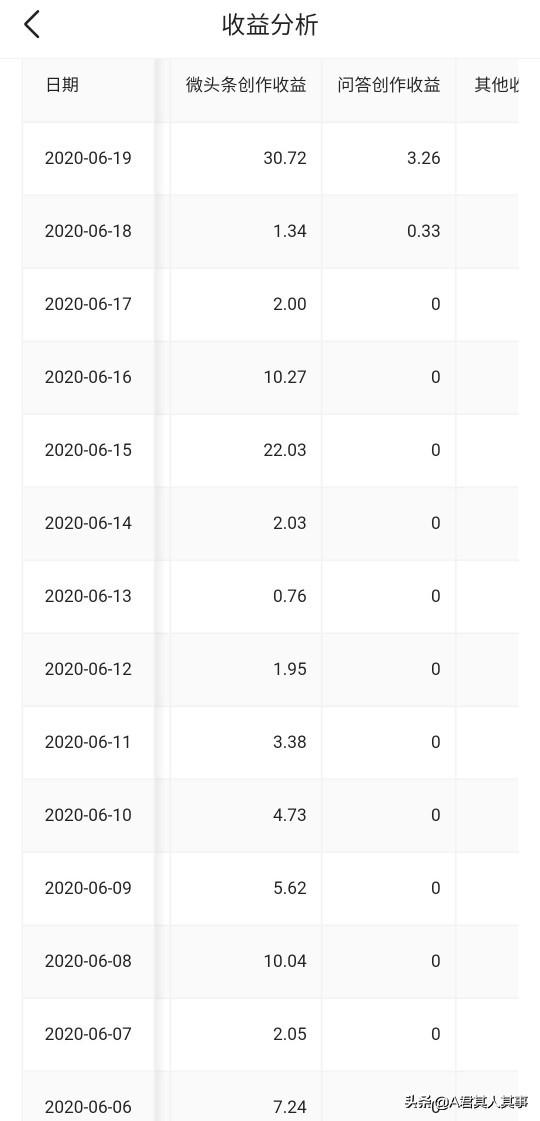
Task: Click the 收益分析 page title
Action: (270, 25)
